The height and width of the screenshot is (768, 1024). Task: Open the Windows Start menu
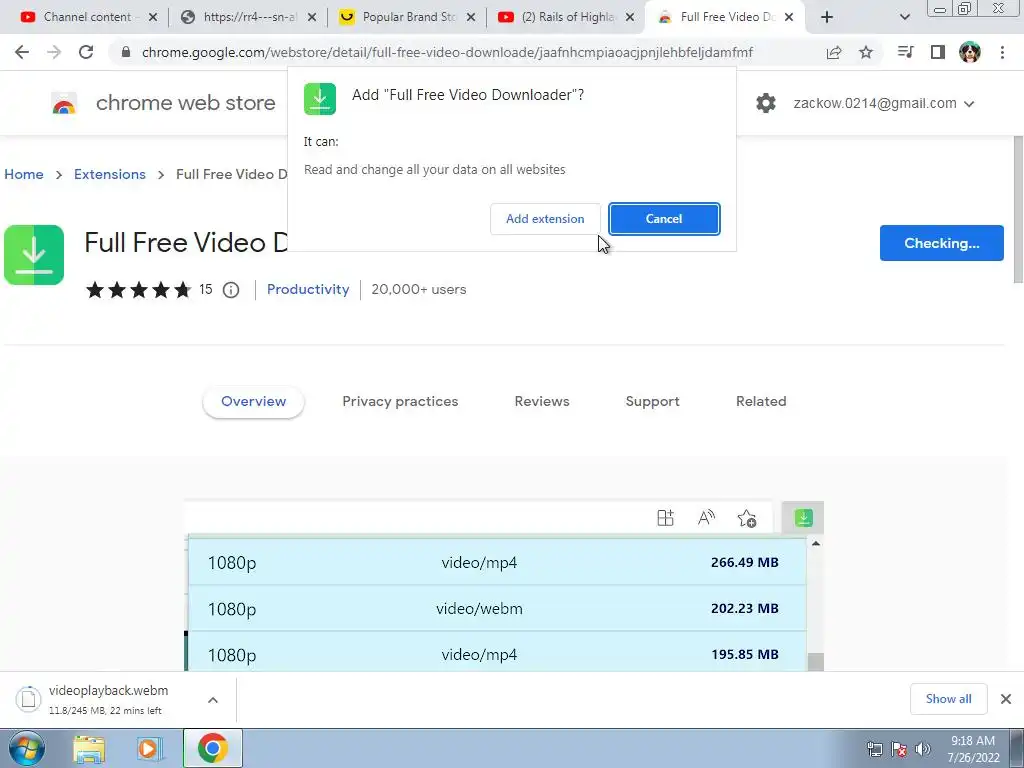27,748
